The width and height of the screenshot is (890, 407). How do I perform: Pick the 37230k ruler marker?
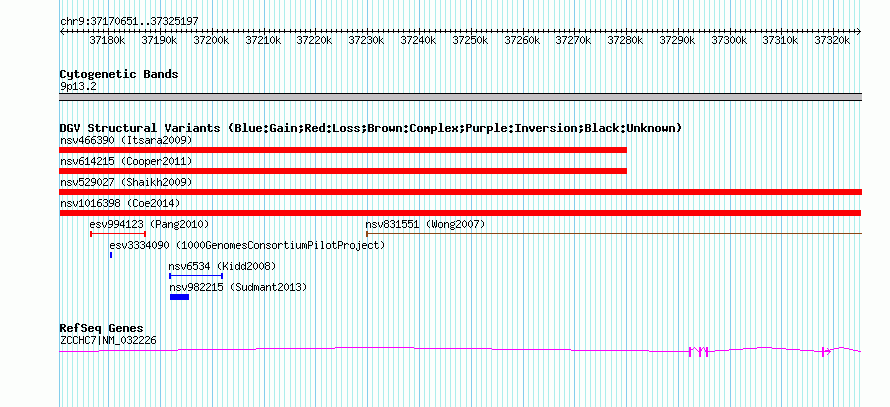tap(367, 40)
